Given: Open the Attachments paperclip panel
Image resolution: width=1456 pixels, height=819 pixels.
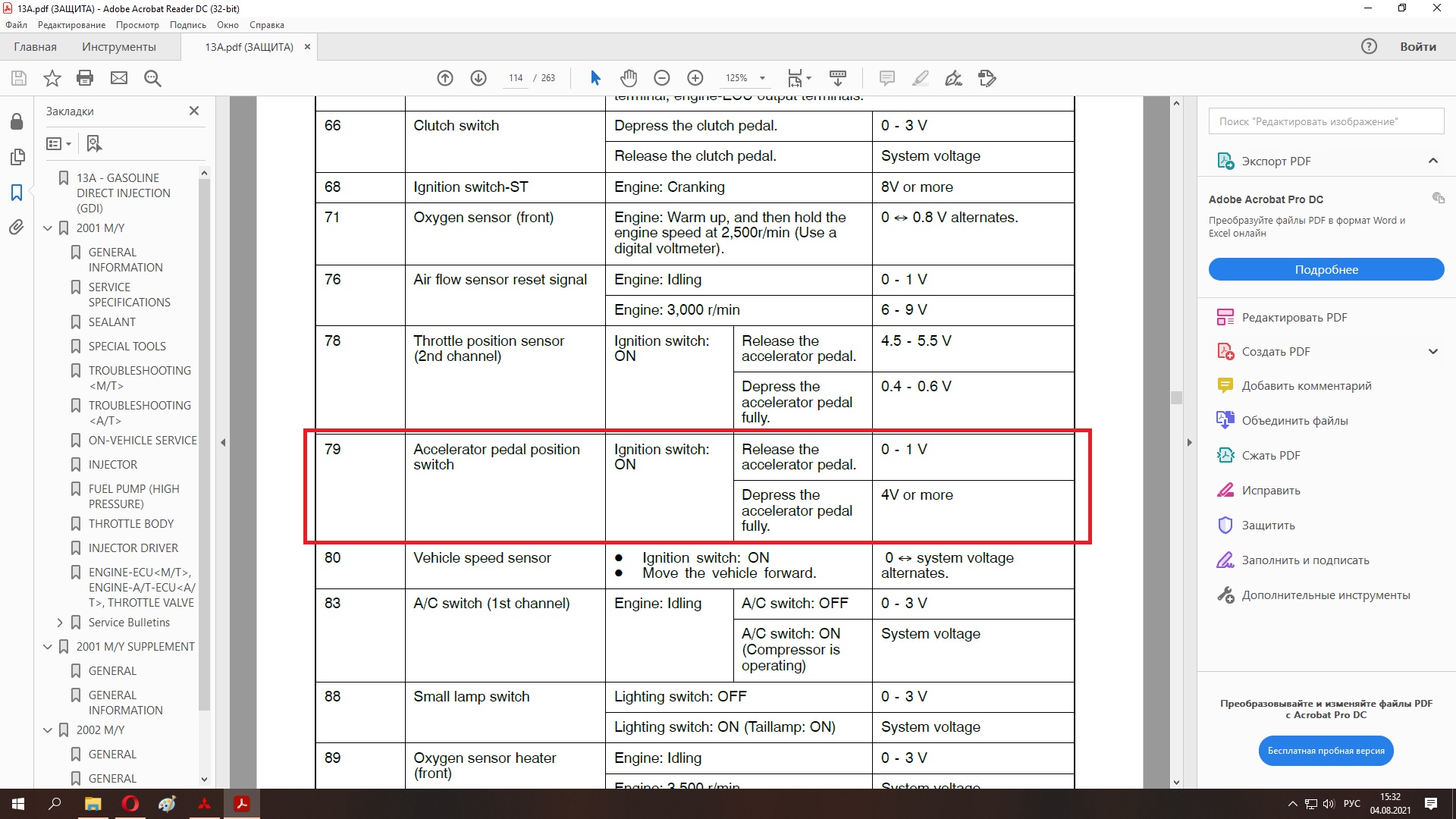Looking at the screenshot, I should 17,227.
